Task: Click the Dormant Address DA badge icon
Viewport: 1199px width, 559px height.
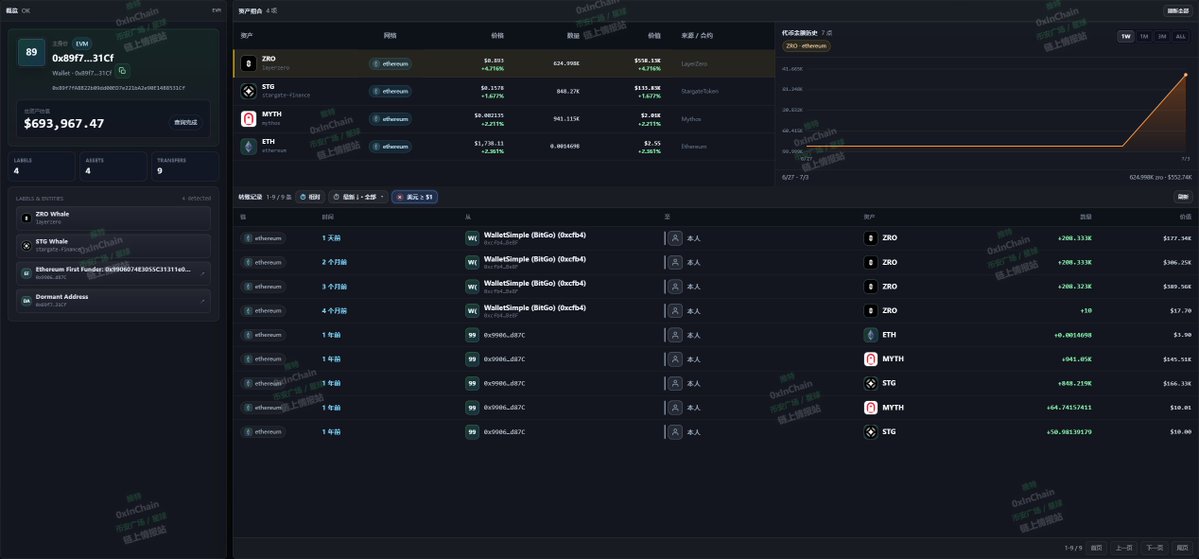Action: click(x=26, y=301)
